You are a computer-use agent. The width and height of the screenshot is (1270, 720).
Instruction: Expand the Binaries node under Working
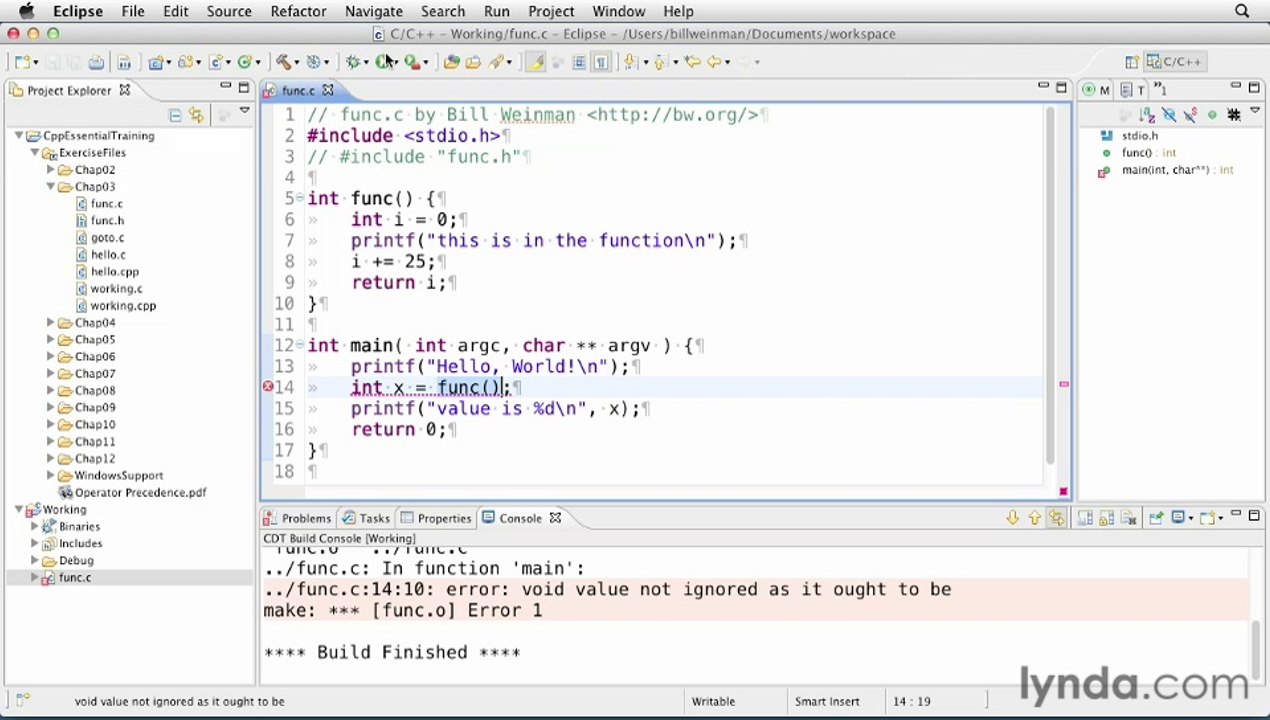35,527
